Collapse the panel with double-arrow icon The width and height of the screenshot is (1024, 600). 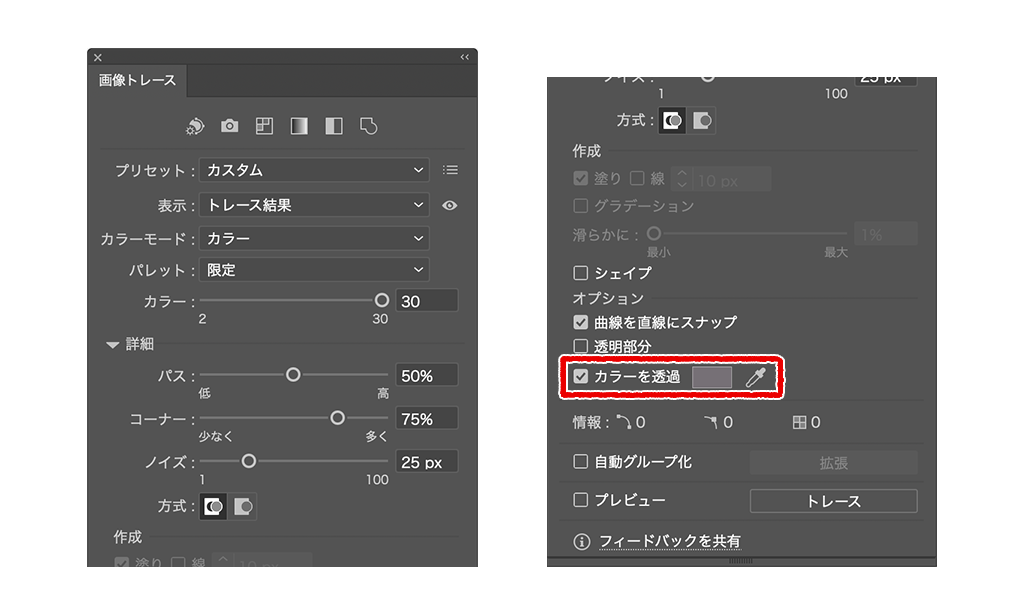[464, 57]
